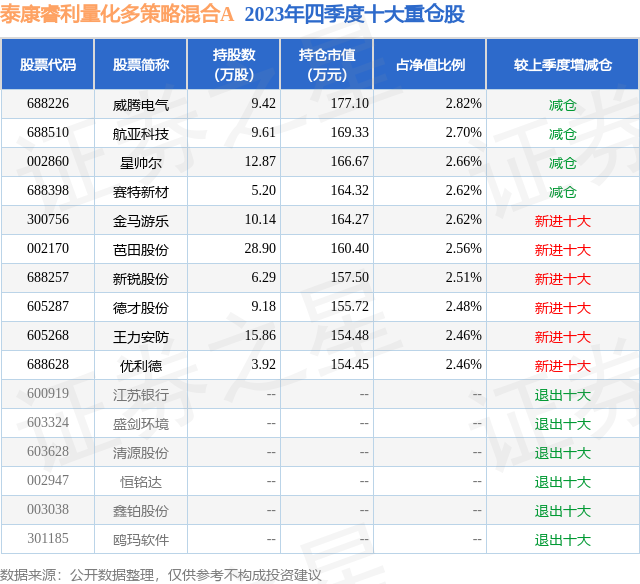Select stock code 003038
This screenshot has height=584, width=640.
(x=48, y=509)
